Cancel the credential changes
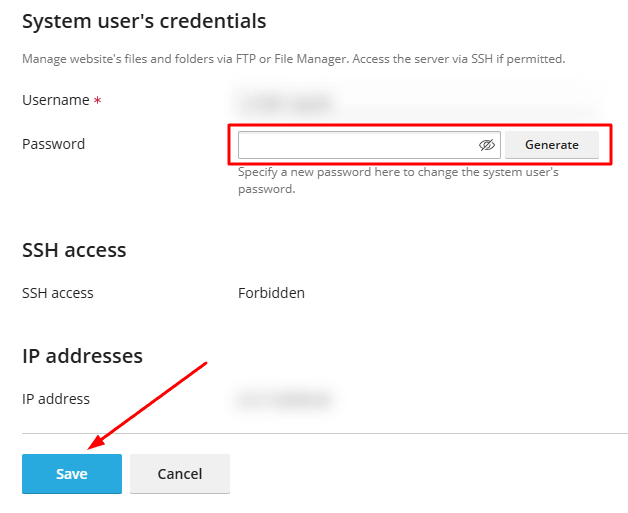Screen dimensions: 628x513 pyautogui.click(x=180, y=474)
